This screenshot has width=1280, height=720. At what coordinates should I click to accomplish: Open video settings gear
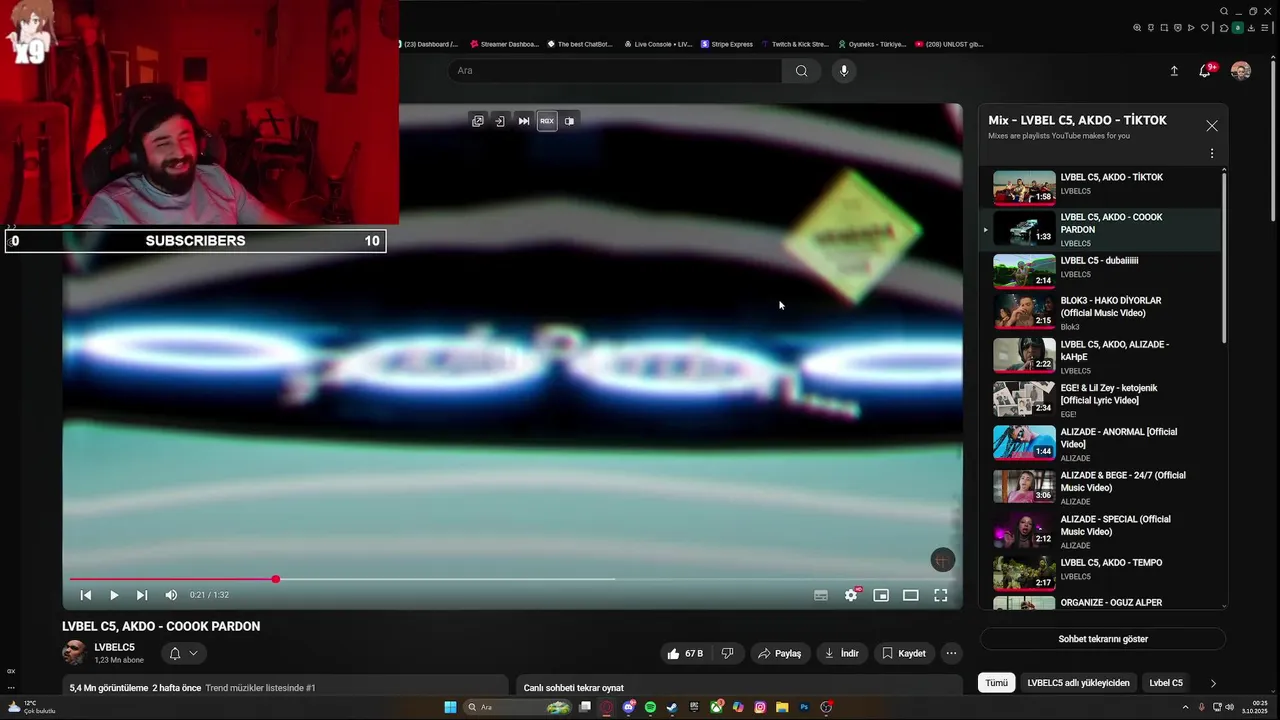point(851,595)
